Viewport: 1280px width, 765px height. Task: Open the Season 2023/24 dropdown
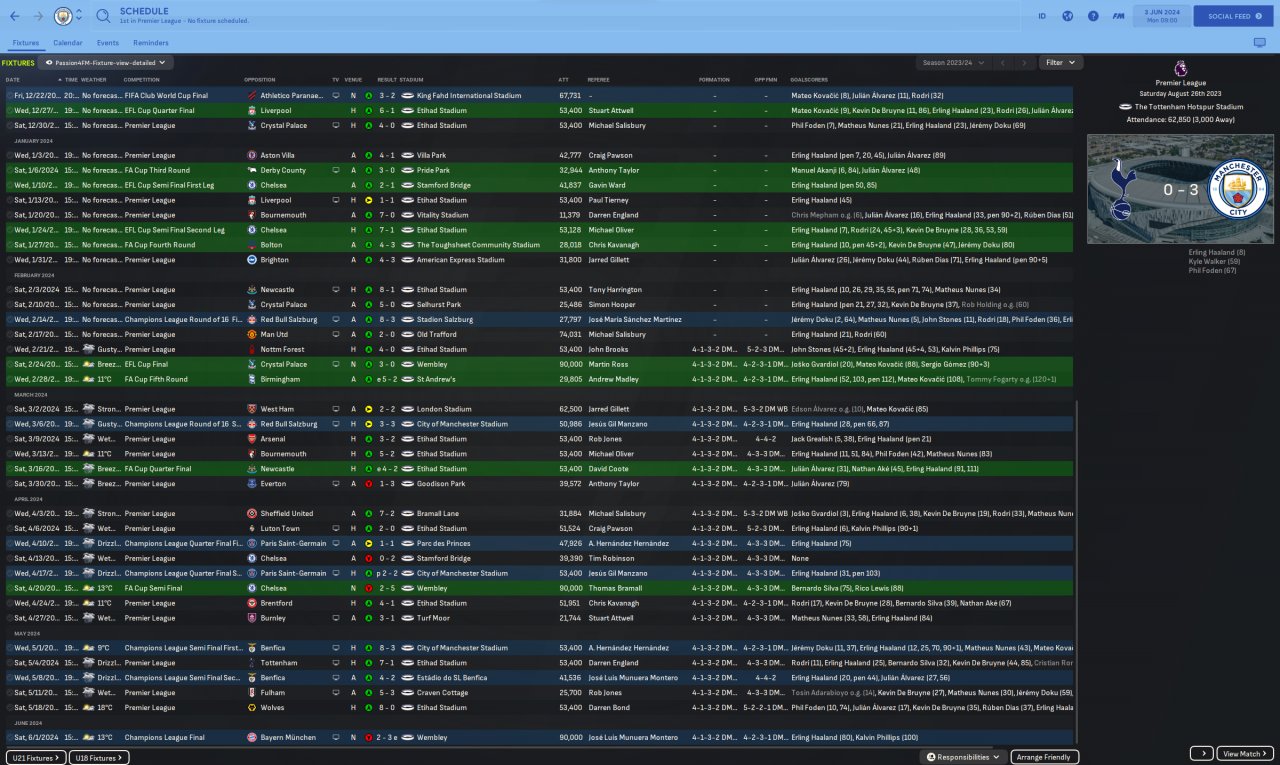click(954, 62)
